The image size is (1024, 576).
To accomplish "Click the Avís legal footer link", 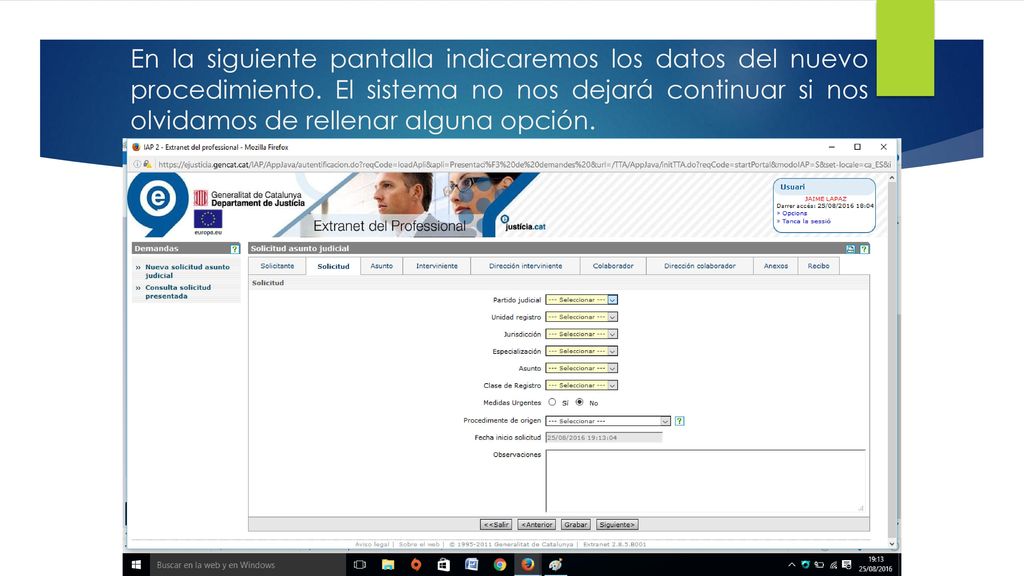I will click(x=372, y=544).
